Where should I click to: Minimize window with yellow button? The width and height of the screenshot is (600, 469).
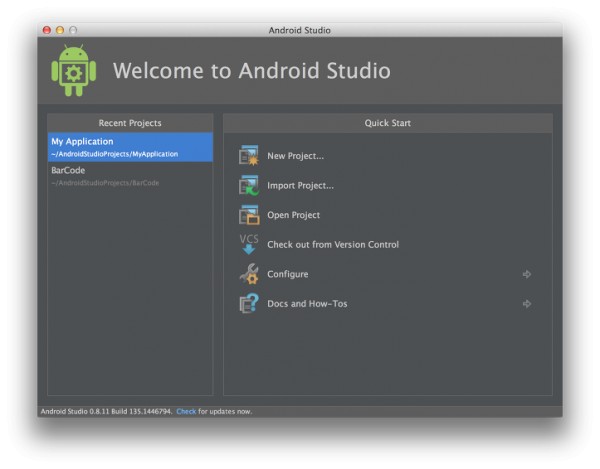[60, 30]
